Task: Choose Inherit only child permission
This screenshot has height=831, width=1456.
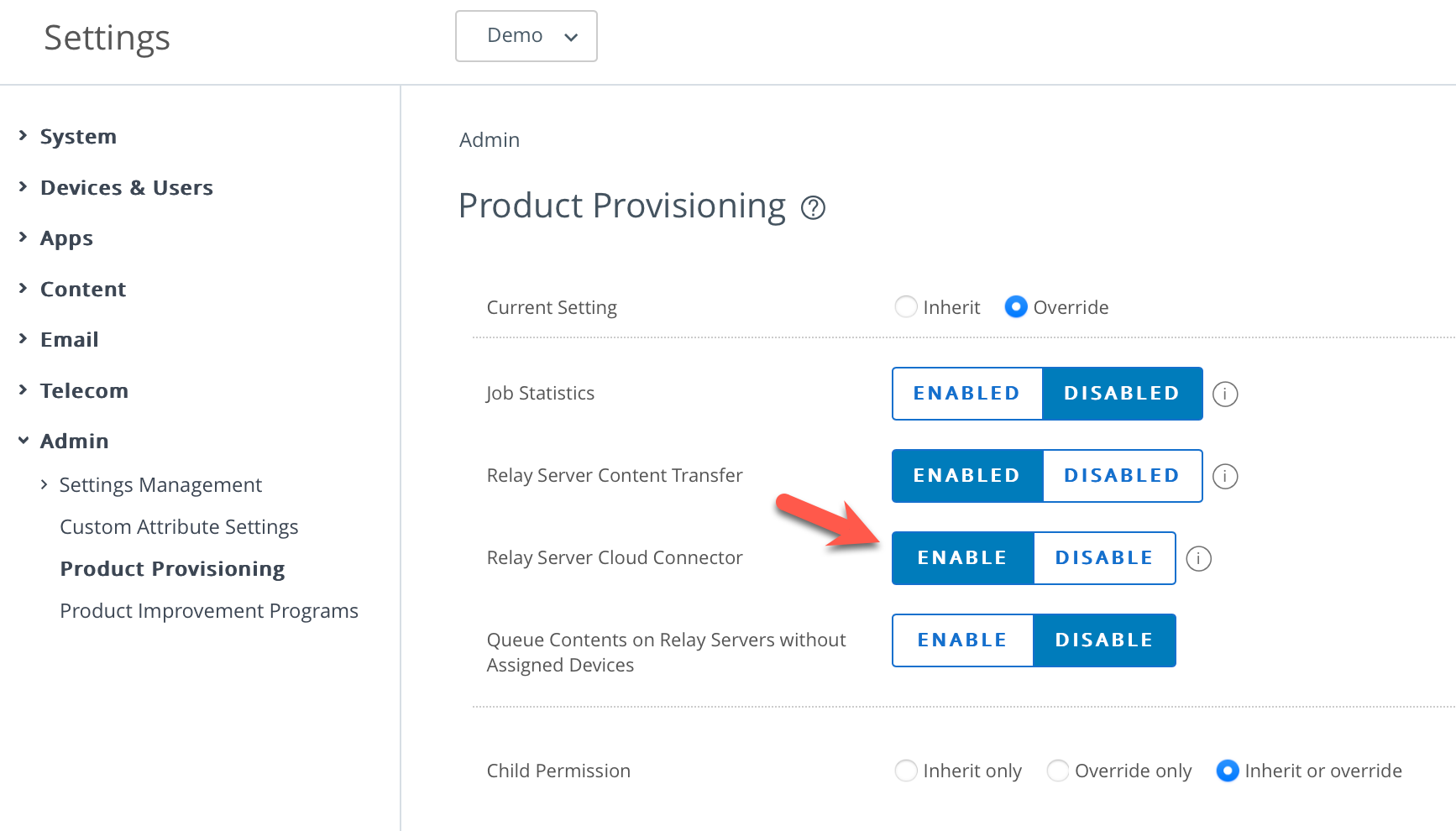Action: (x=906, y=771)
